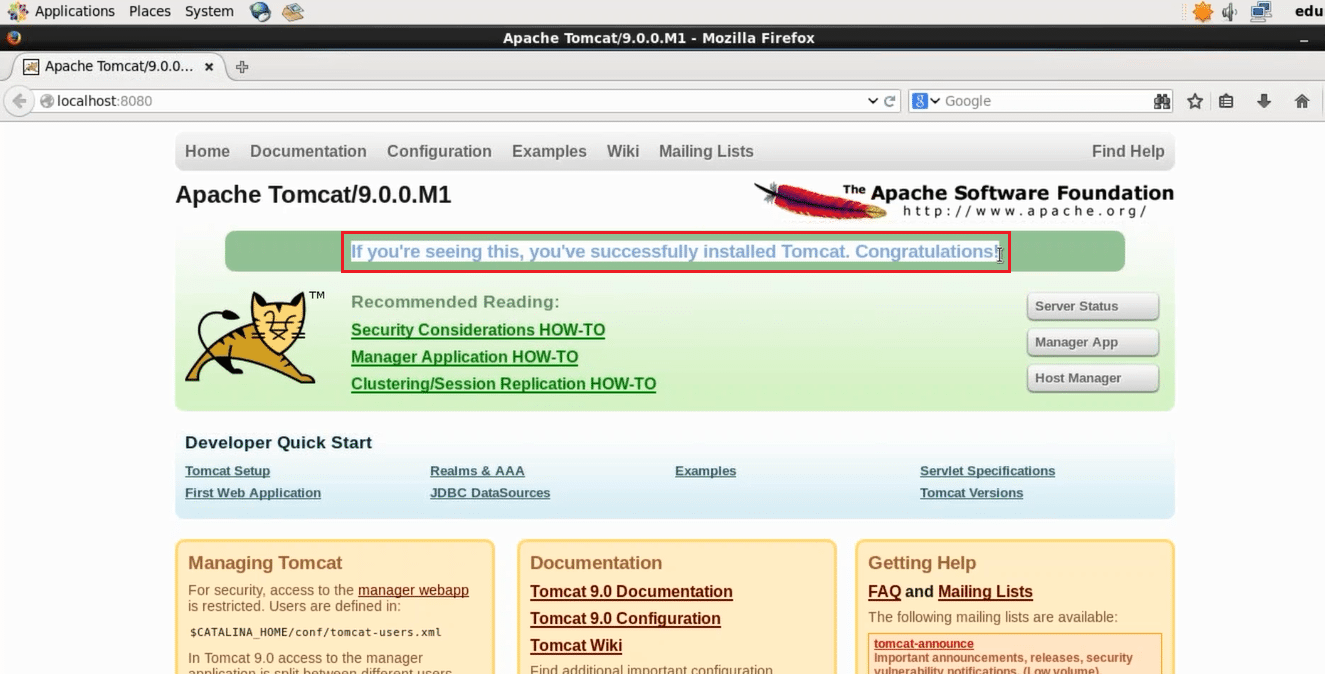Open the Configuration nav item
The image size is (1325, 674).
(439, 151)
